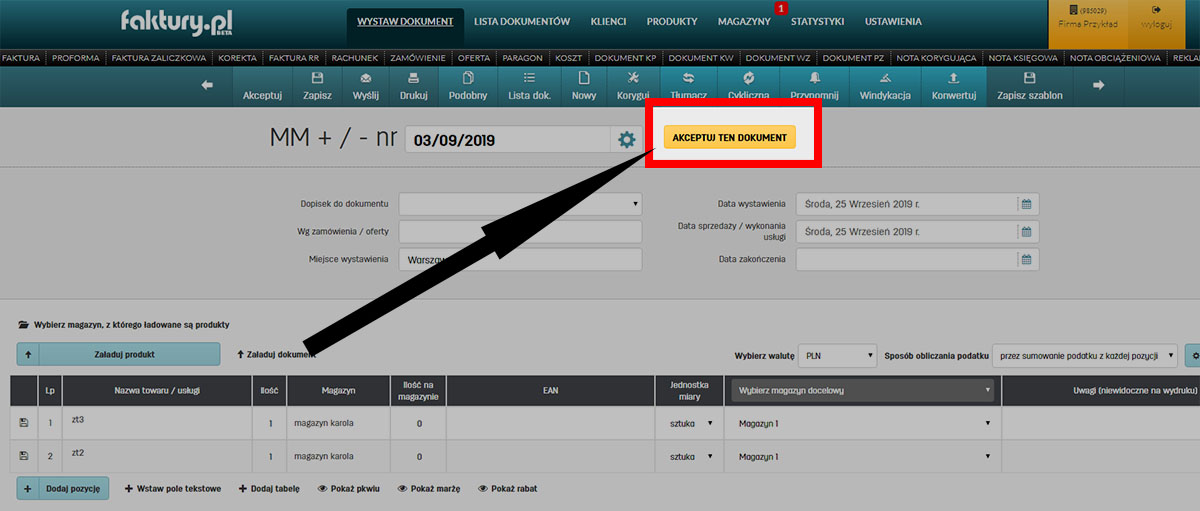
Task: Open the Magazyny menu
Action: click(743, 21)
